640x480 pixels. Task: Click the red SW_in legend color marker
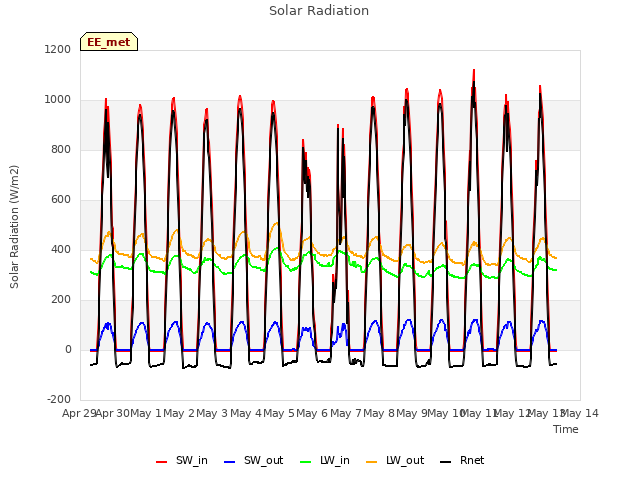coord(162,462)
